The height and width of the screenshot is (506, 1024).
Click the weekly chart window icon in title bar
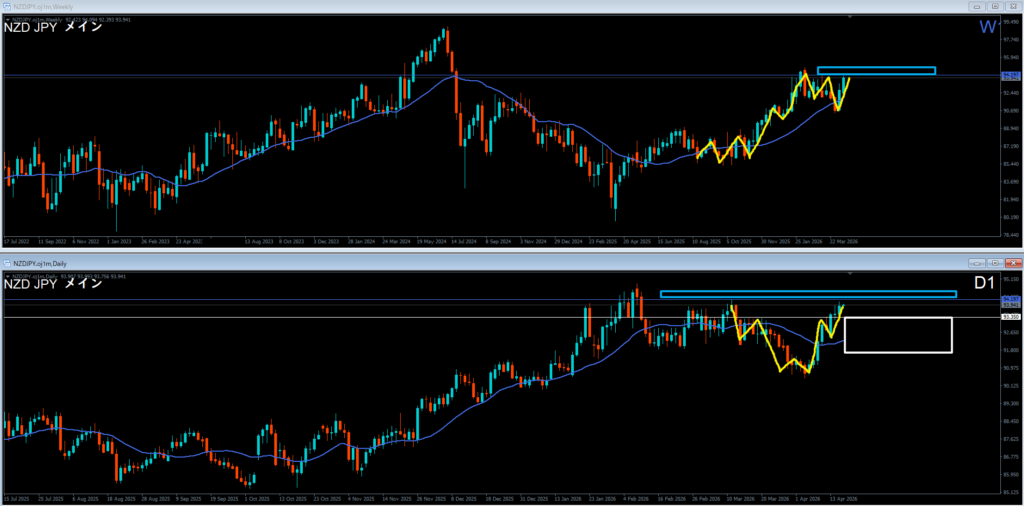pos(7,6)
